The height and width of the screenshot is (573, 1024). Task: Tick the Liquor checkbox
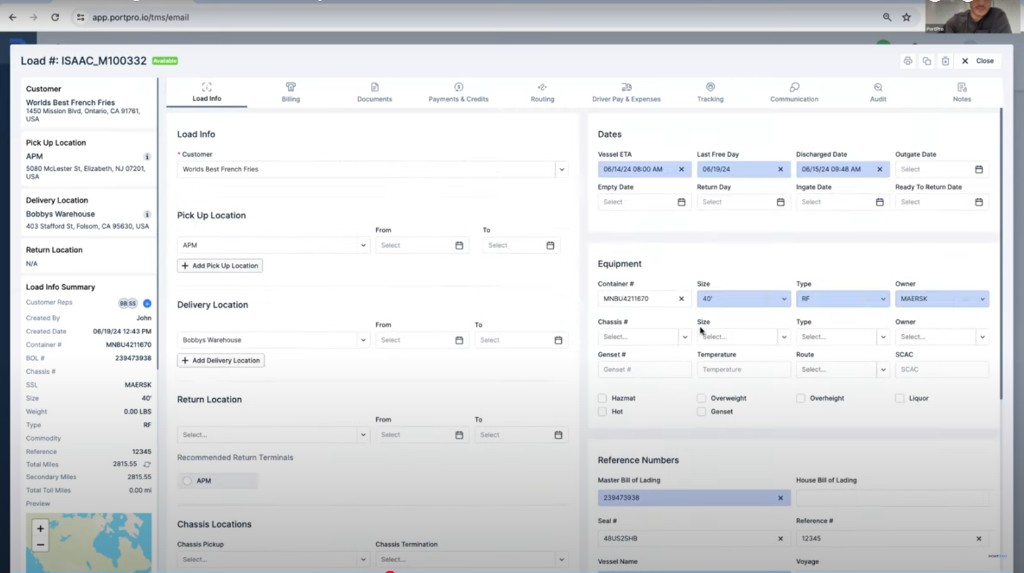click(x=900, y=398)
